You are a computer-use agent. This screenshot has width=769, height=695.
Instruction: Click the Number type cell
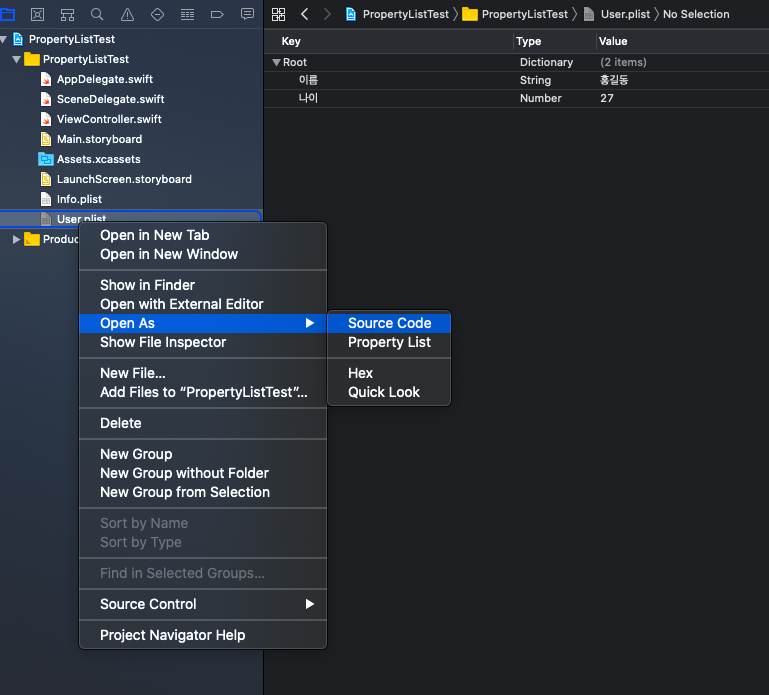[x=540, y=98]
